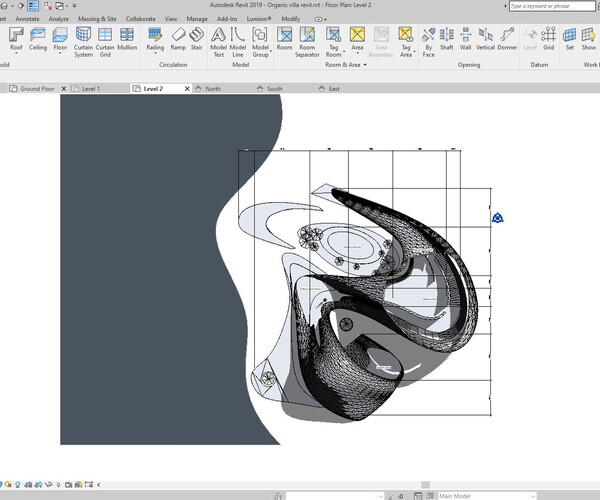Close the Level 2 view tab
The height and width of the screenshot is (500, 600).
pyautogui.click(x=186, y=89)
